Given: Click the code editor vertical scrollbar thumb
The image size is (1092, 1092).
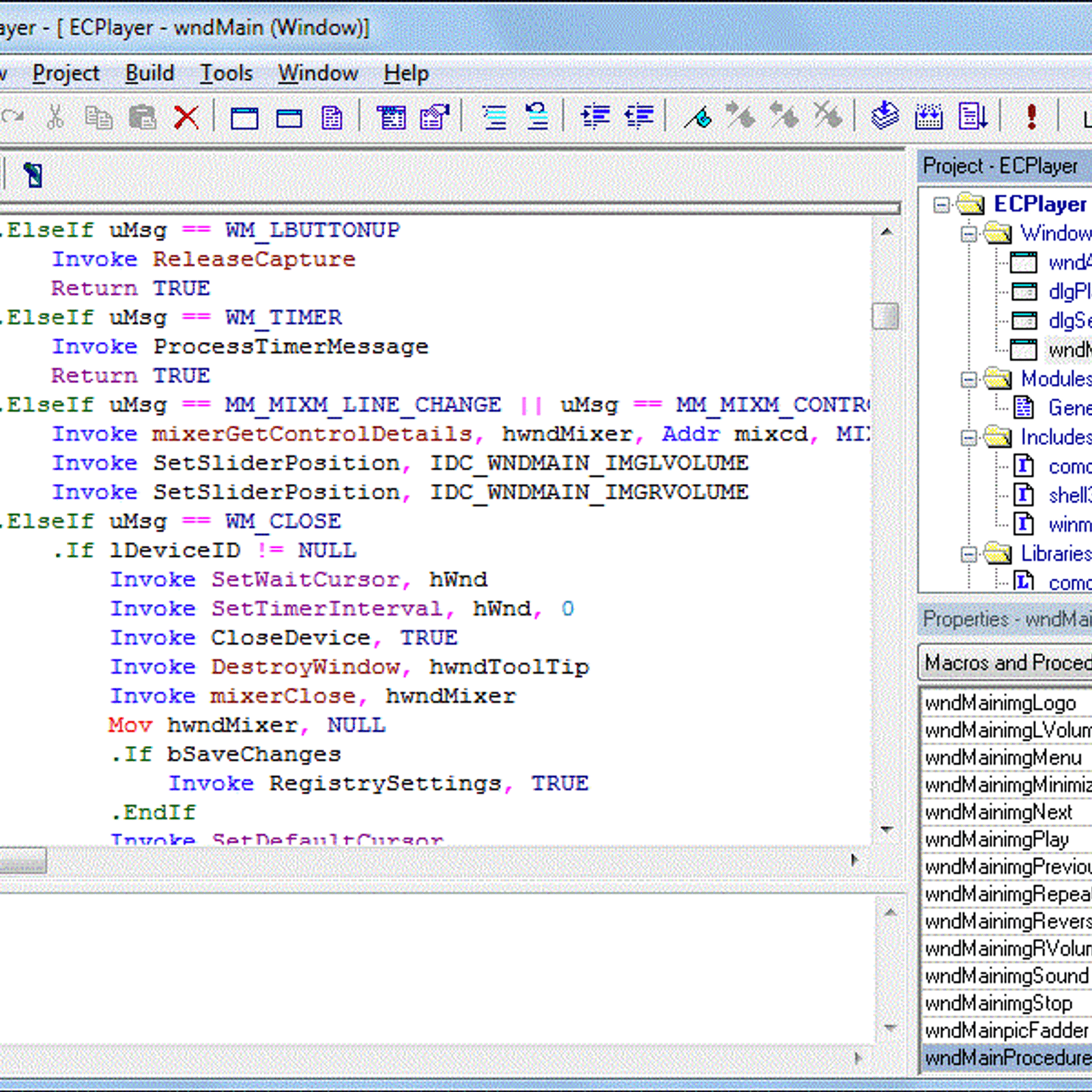Looking at the screenshot, I should point(886,316).
